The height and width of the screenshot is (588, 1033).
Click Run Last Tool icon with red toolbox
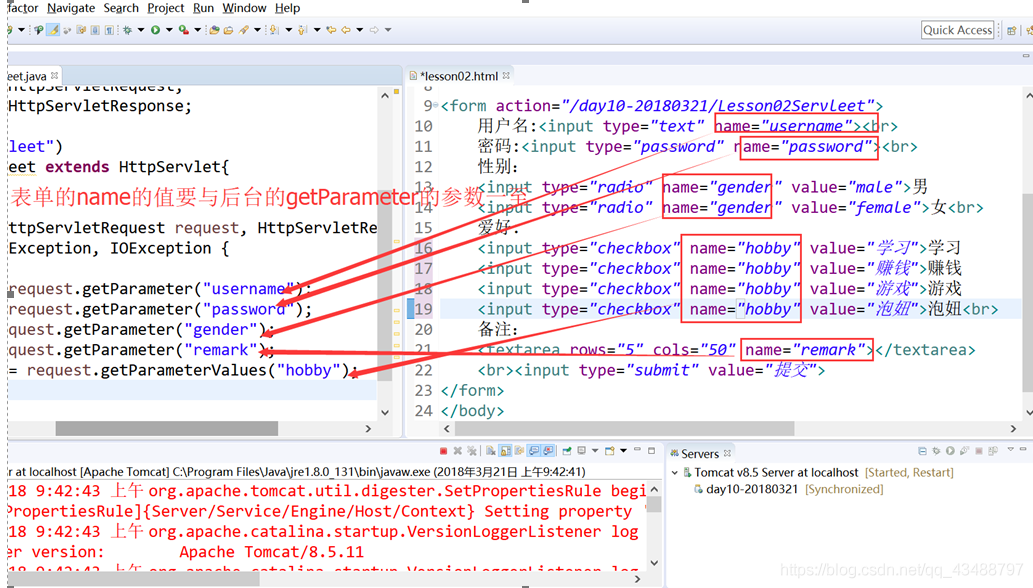pyautogui.click(x=184, y=30)
